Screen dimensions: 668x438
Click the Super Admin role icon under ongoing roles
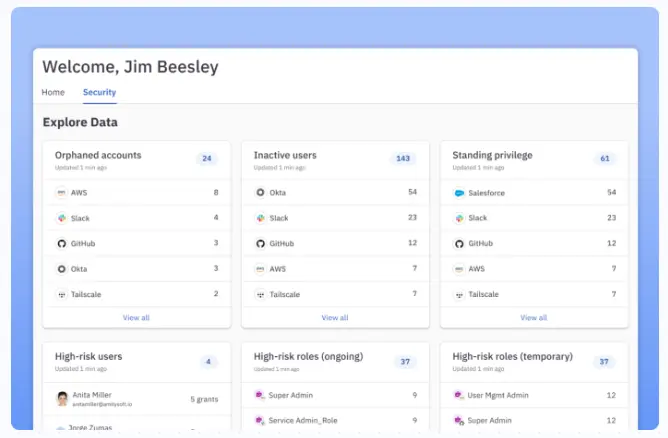[260, 395]
